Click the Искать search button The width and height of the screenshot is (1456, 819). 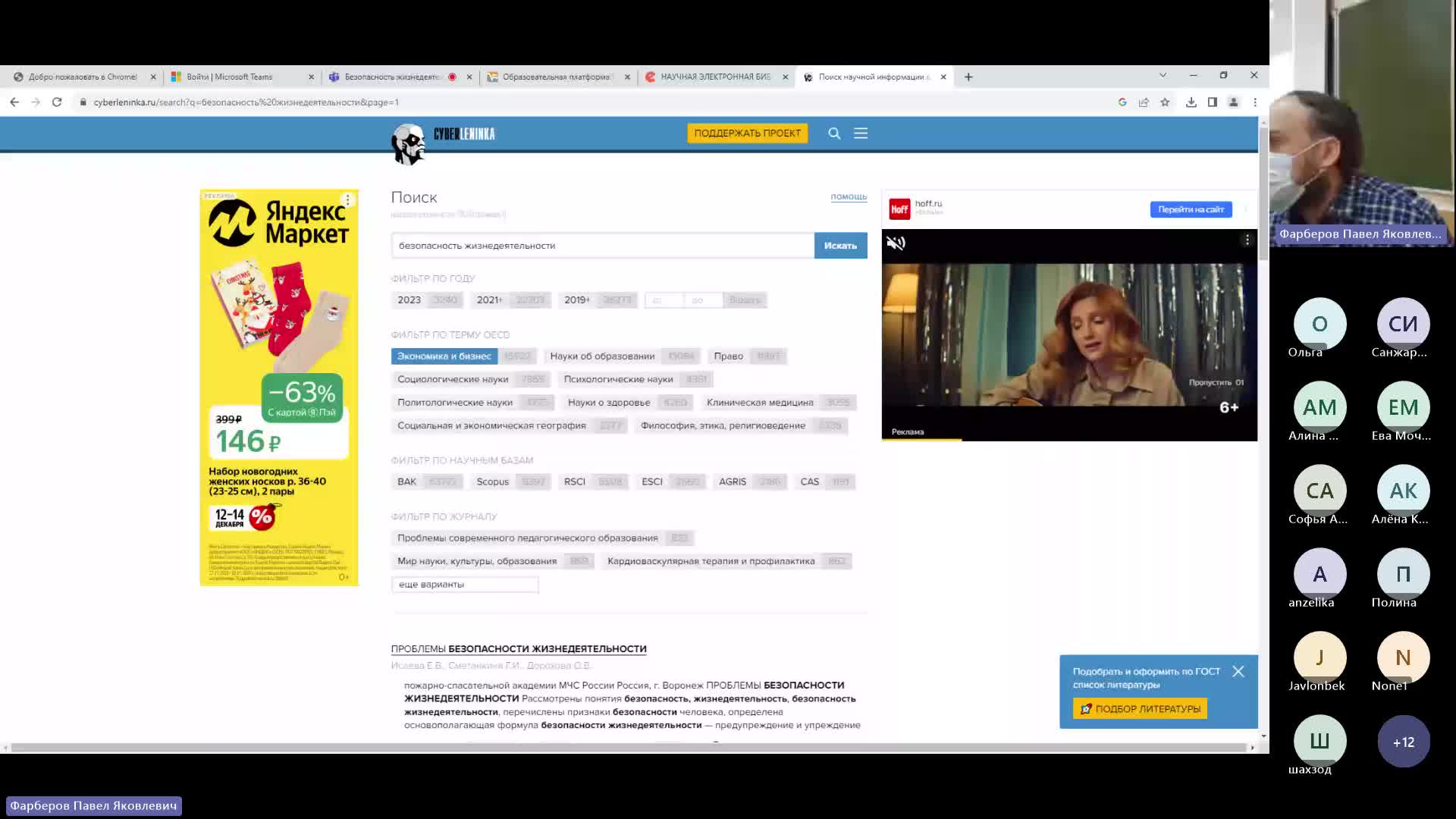pos(840,246)
